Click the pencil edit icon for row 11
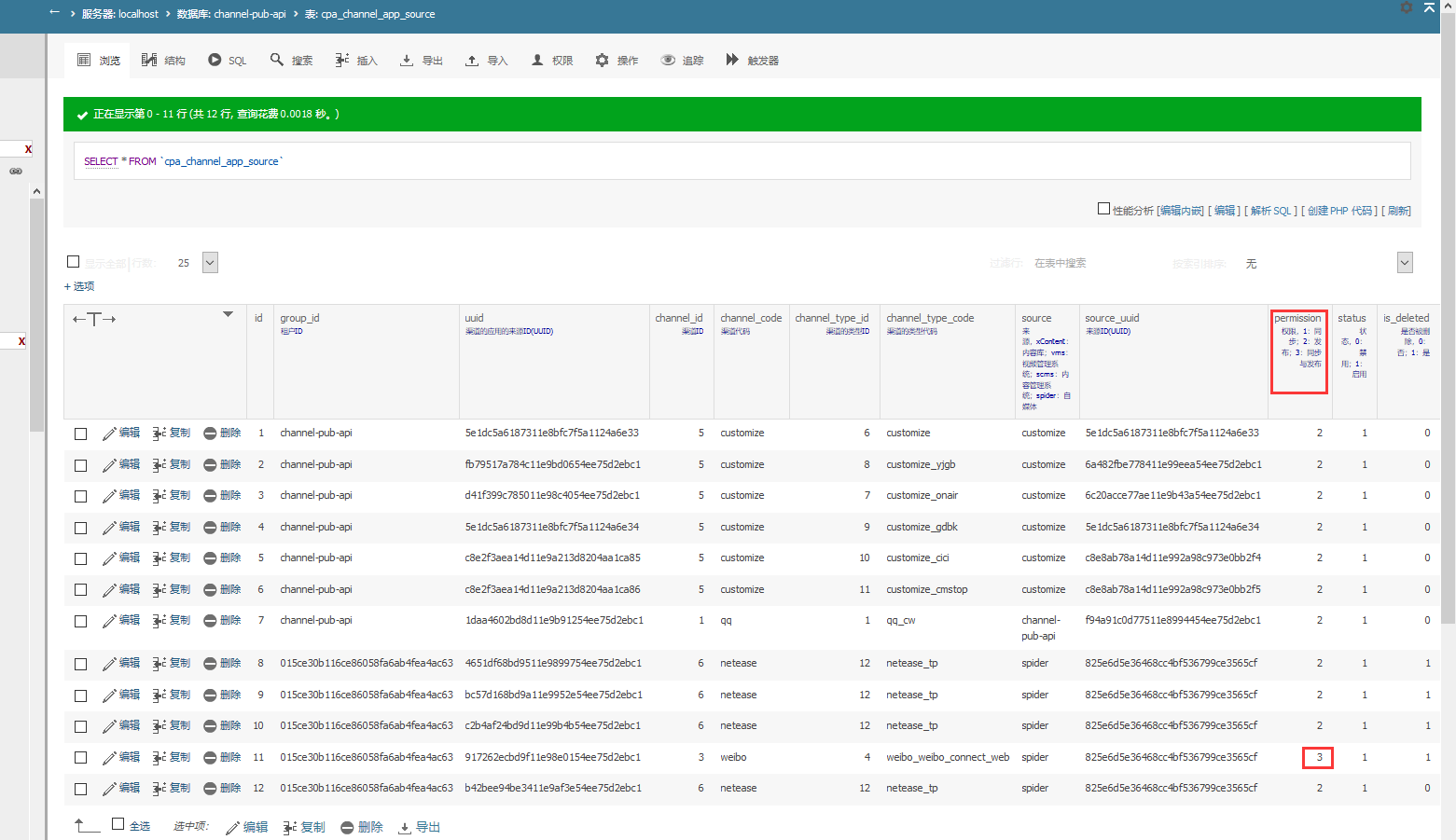This screenshot has height=840, width=1456. tap(109, 758)
